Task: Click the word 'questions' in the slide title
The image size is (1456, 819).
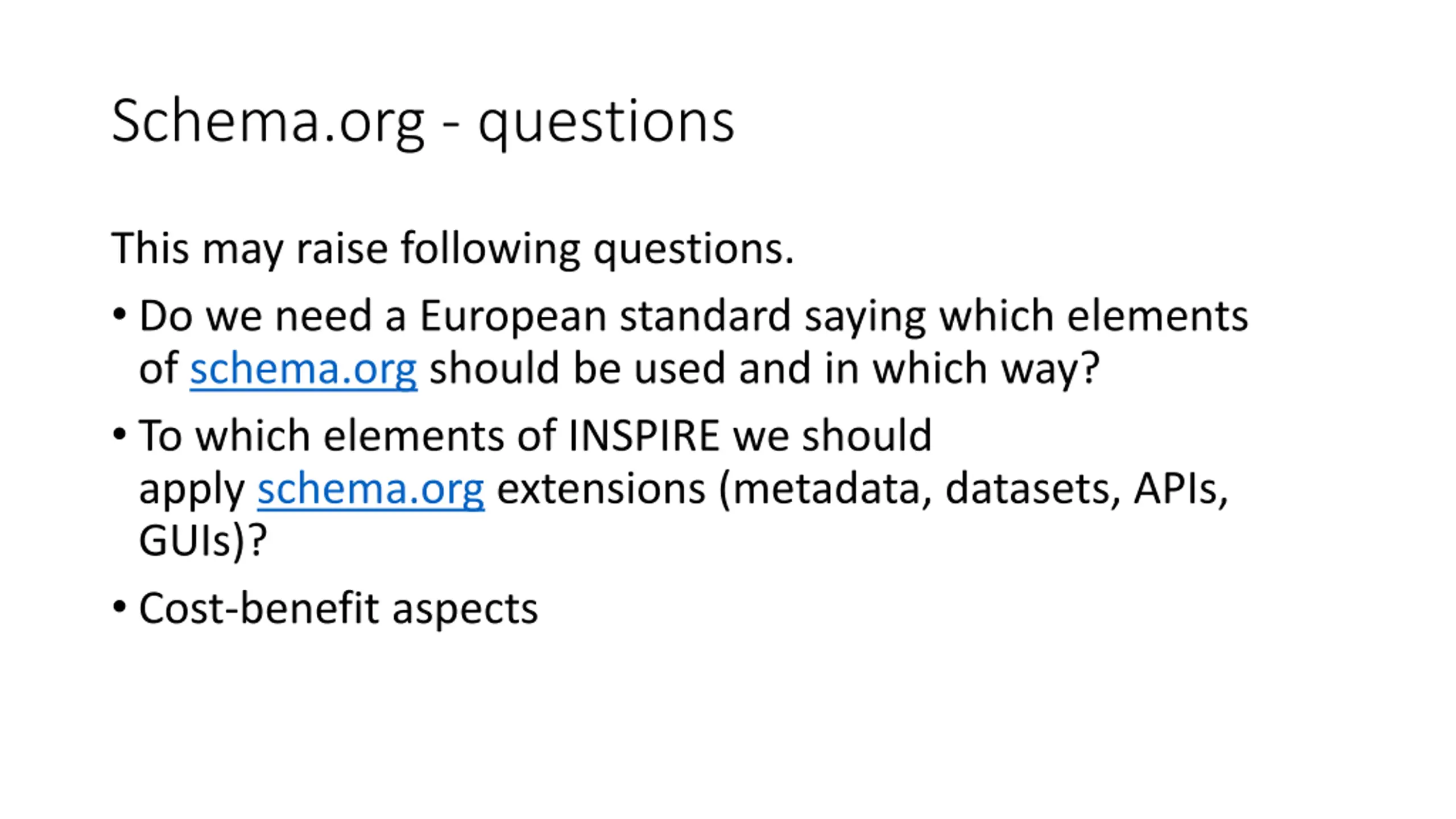Action: [606, 122]
